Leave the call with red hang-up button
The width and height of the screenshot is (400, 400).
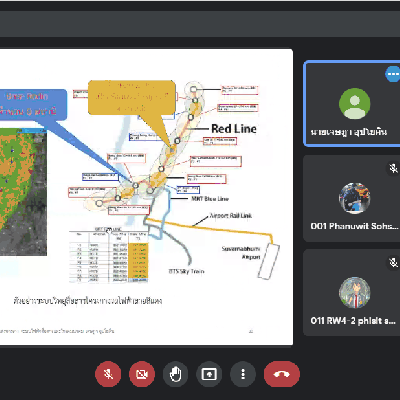click(282, 374)
